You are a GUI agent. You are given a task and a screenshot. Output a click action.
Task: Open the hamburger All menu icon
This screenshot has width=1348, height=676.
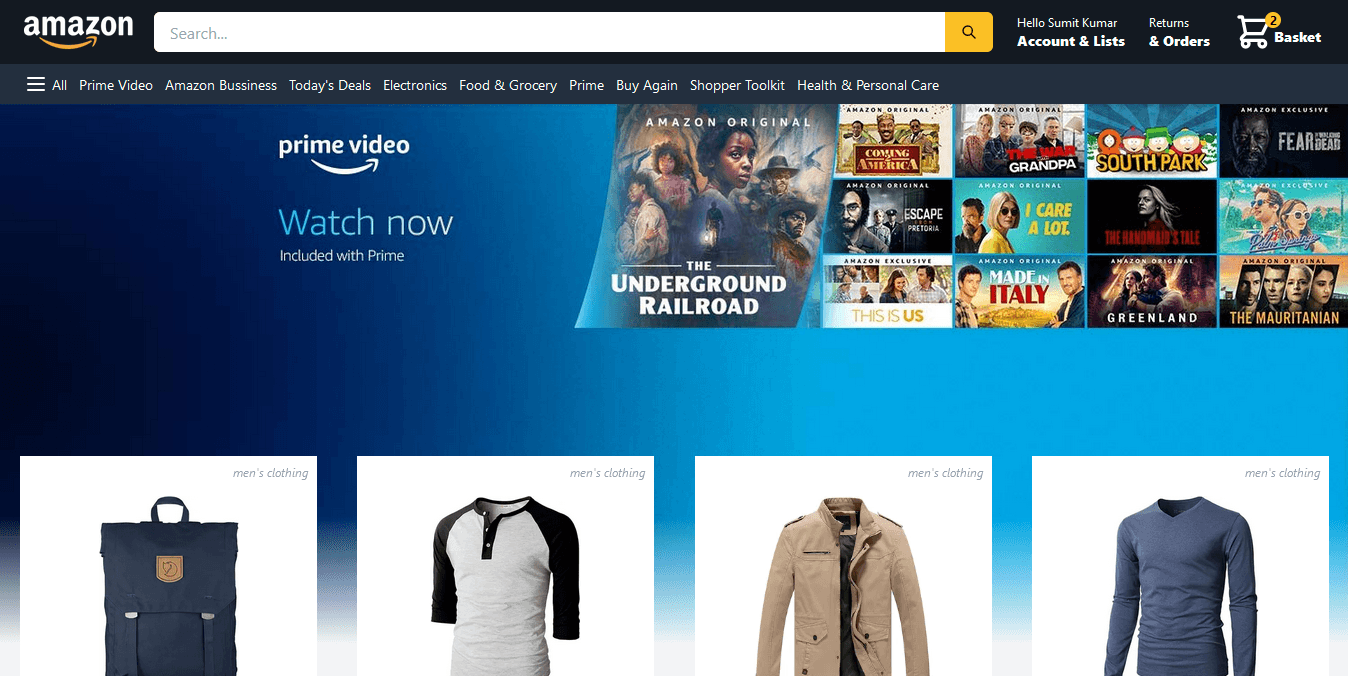point(36,85)
